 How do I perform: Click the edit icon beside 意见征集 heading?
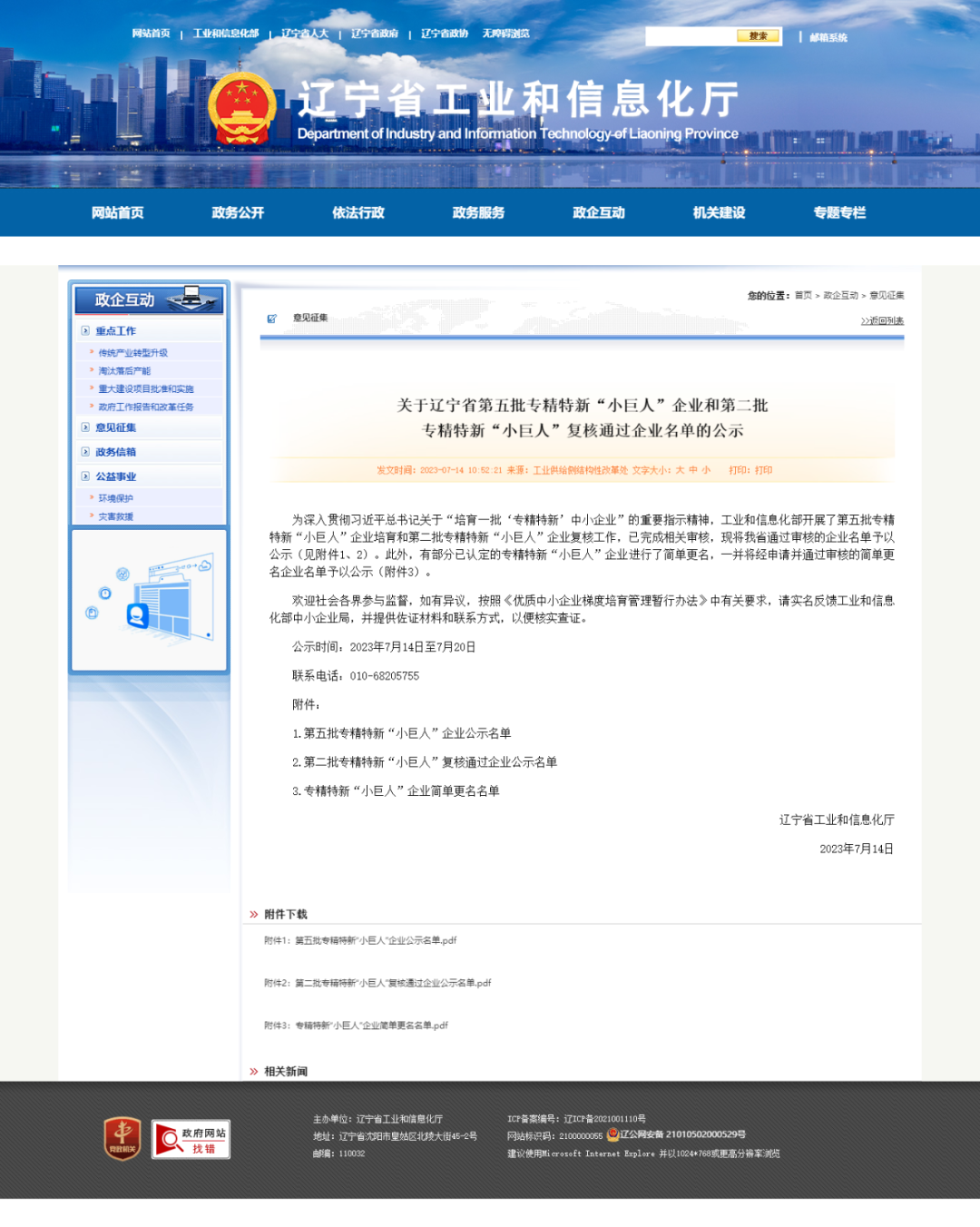coord(271,319)
